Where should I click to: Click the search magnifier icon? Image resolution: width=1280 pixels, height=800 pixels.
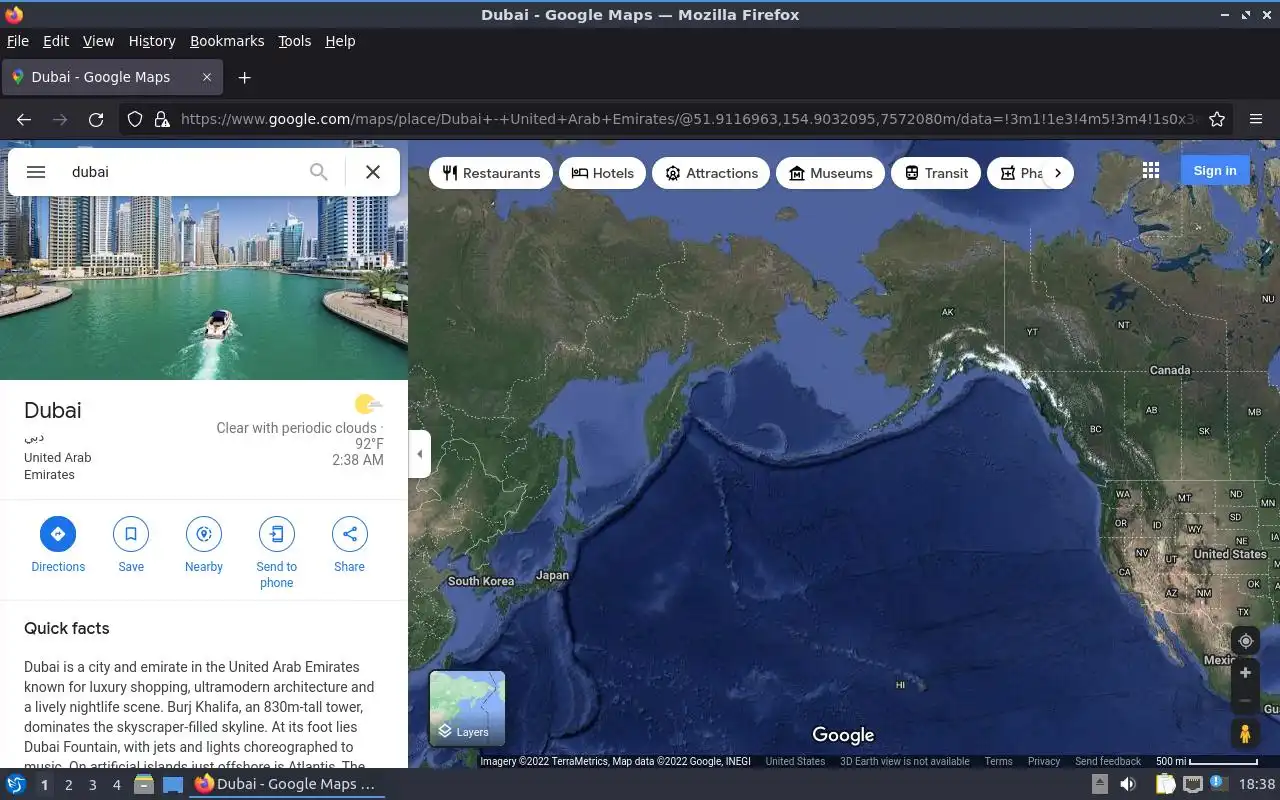click(318, 172)
